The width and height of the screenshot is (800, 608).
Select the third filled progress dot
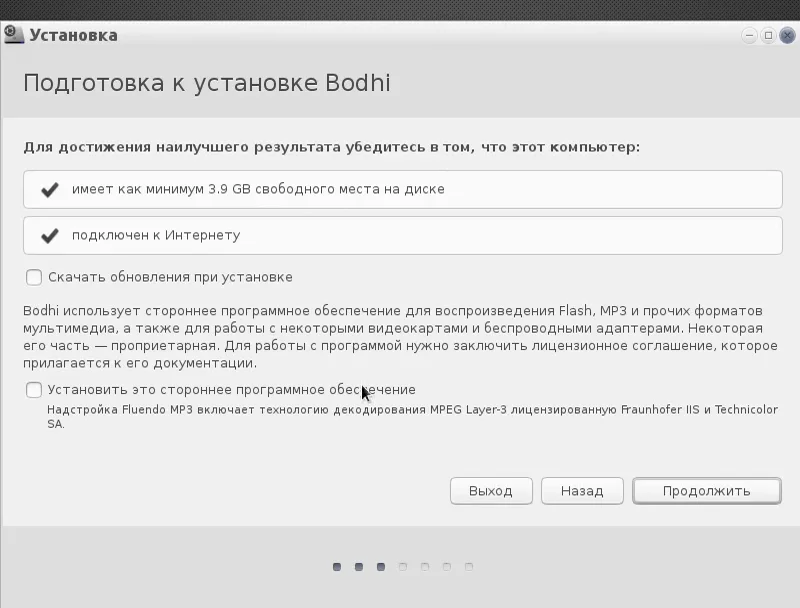click(381, 567)
